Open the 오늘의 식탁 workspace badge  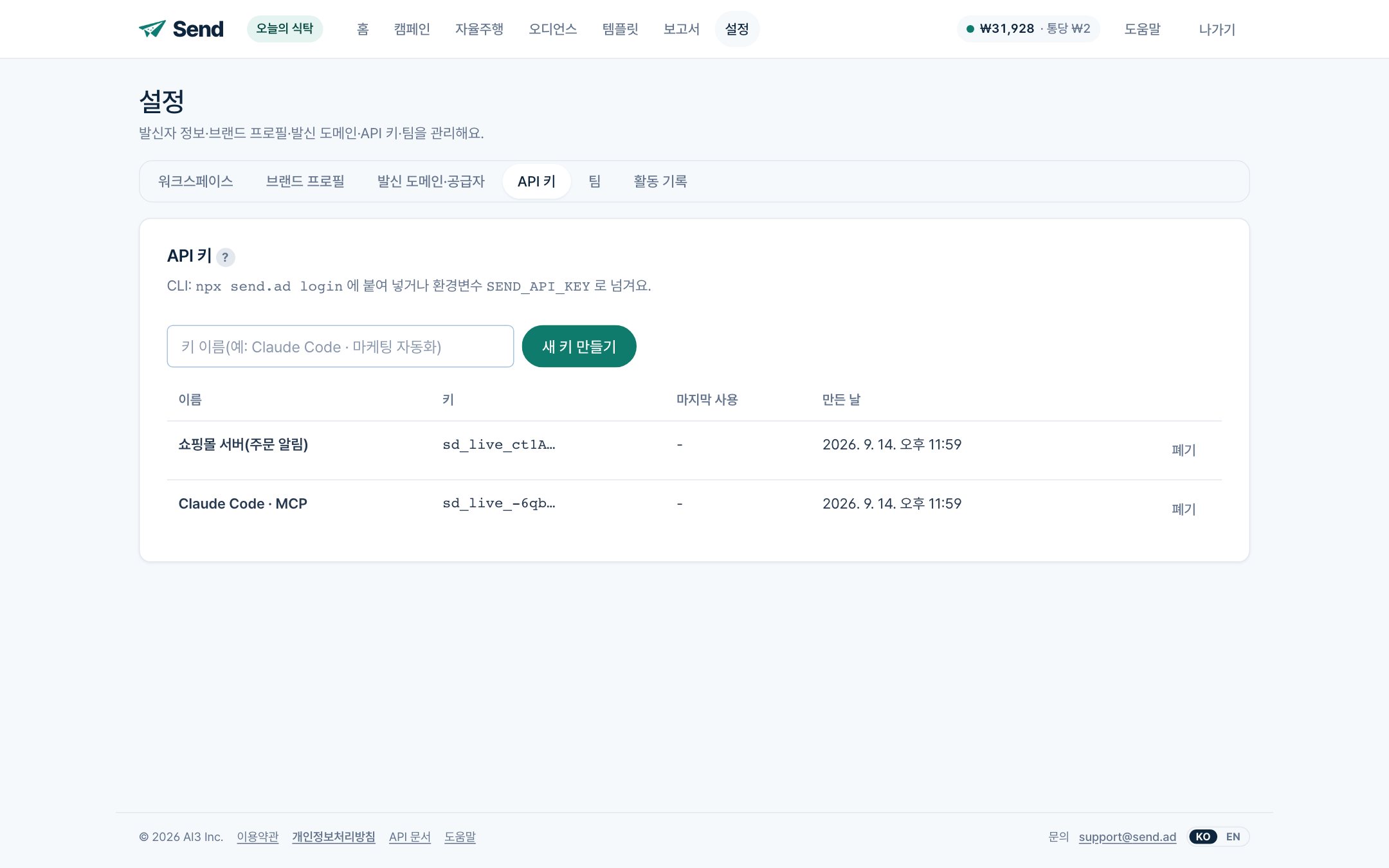pos(285,29)
